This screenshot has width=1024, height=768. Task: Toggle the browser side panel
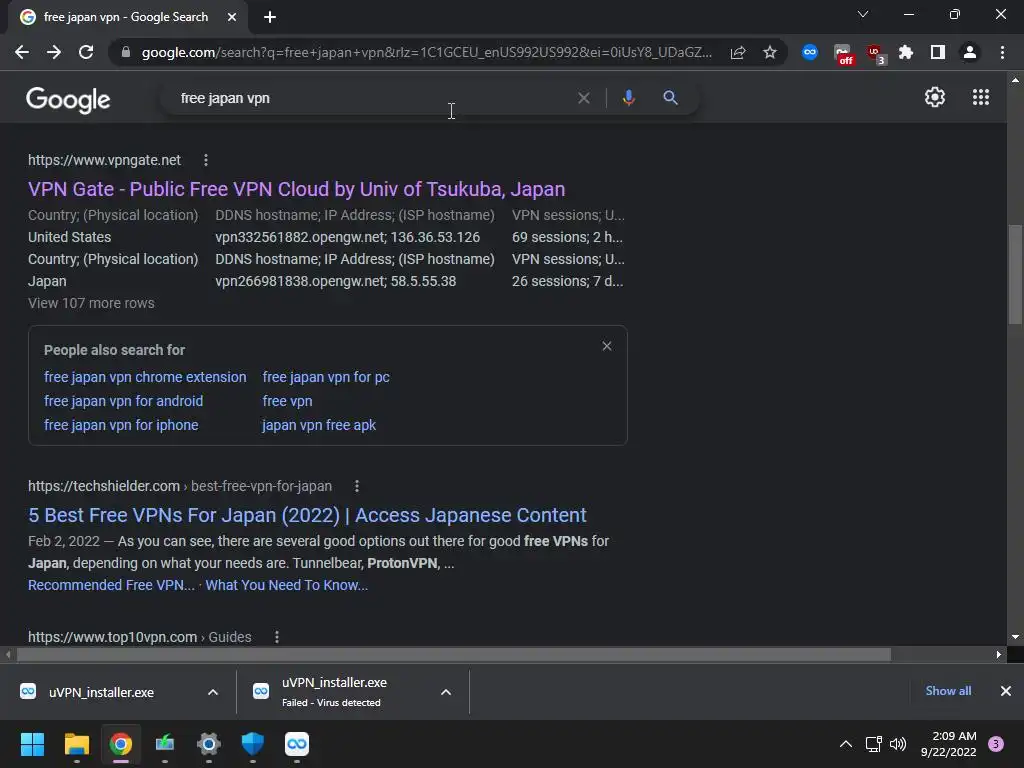[x=938, y=52]
